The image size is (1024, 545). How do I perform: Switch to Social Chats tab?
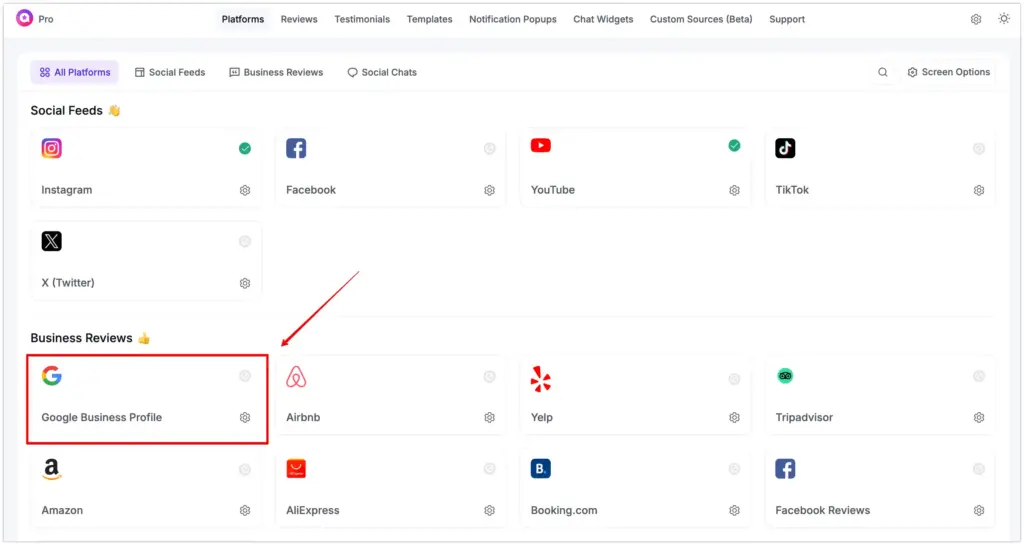[x=382, y=72]
